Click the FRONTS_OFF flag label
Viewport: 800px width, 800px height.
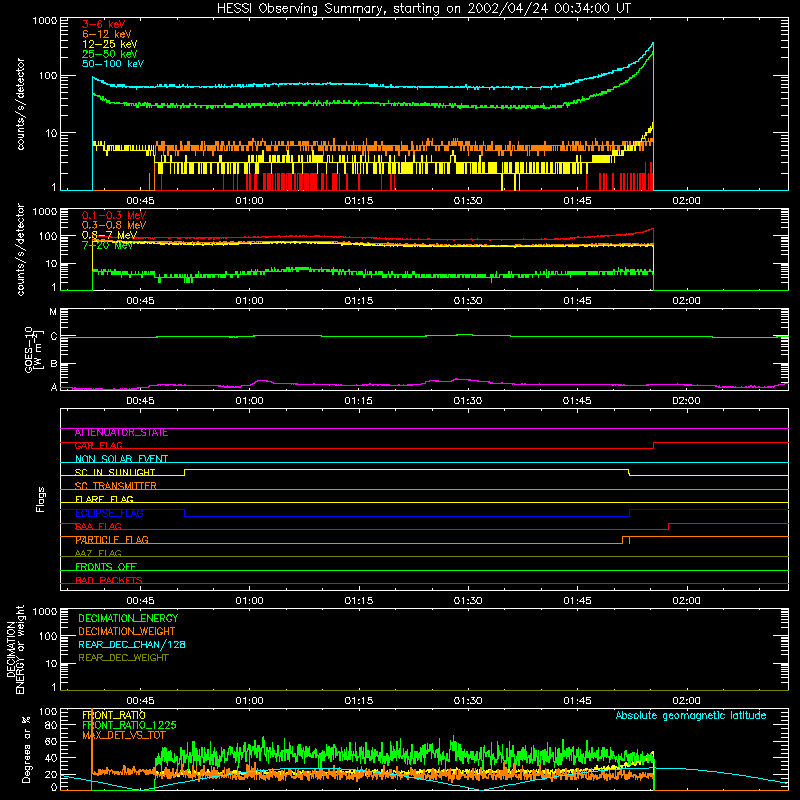[106, 567]
